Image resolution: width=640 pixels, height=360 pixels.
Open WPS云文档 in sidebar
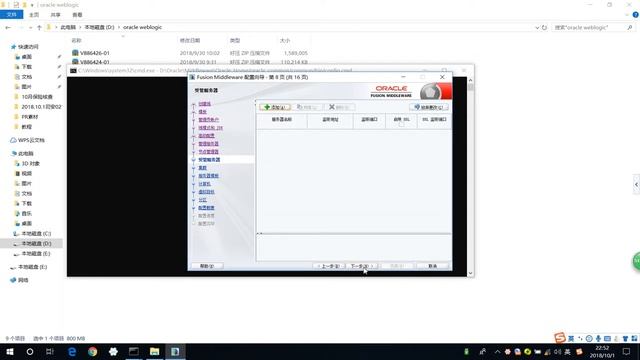31,140
